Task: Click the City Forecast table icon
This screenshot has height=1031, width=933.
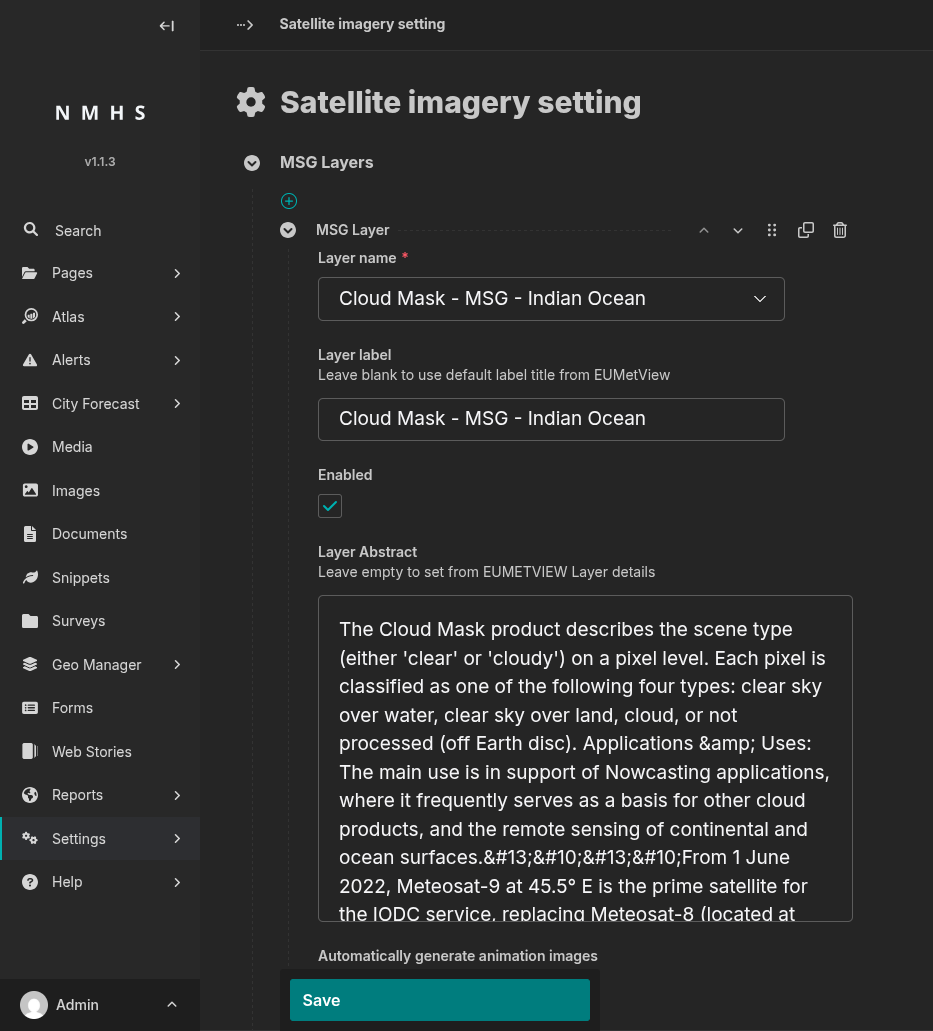Action: (x=30, y=403)
